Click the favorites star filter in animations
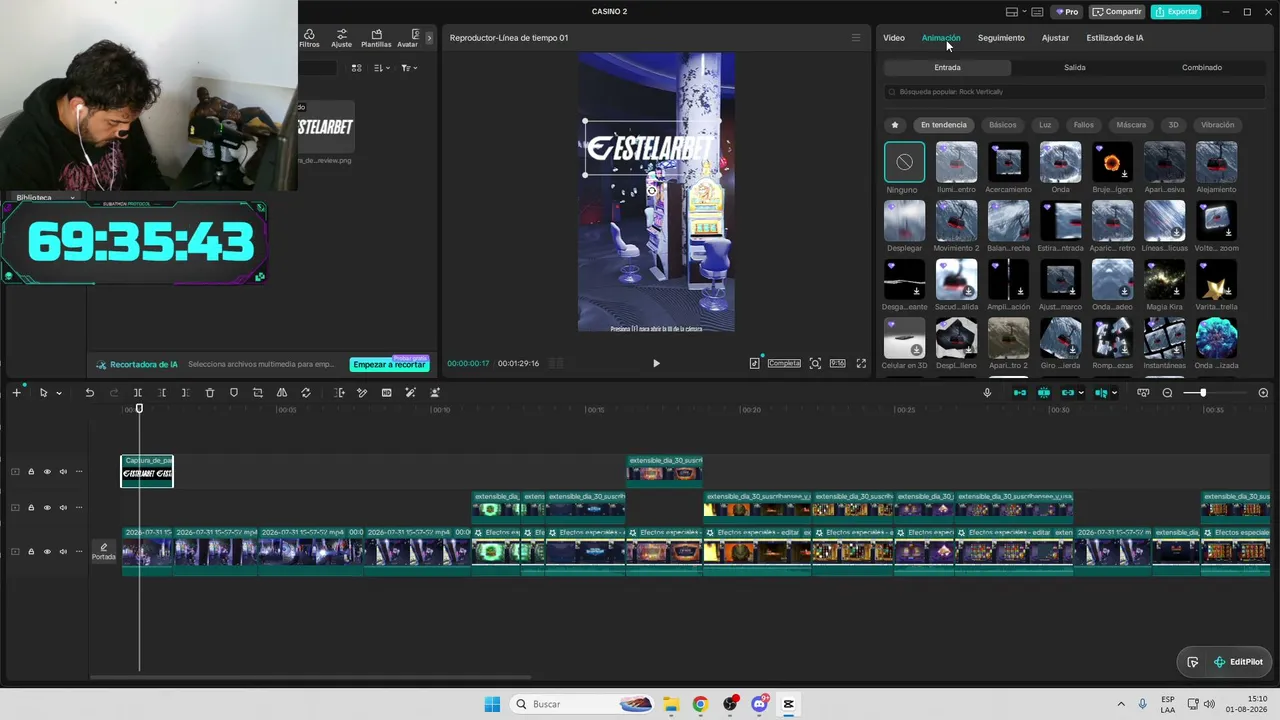 [895, 125]
